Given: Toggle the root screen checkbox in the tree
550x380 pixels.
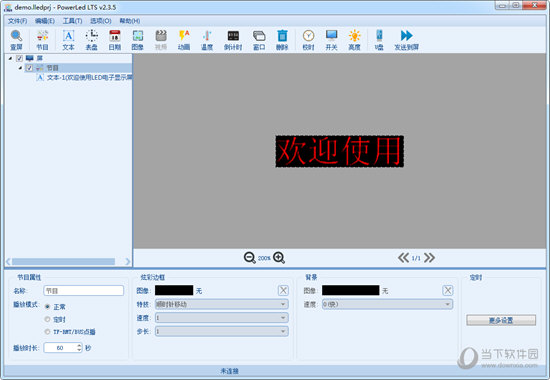Looking at the screenshot, I should click(20, 58).
